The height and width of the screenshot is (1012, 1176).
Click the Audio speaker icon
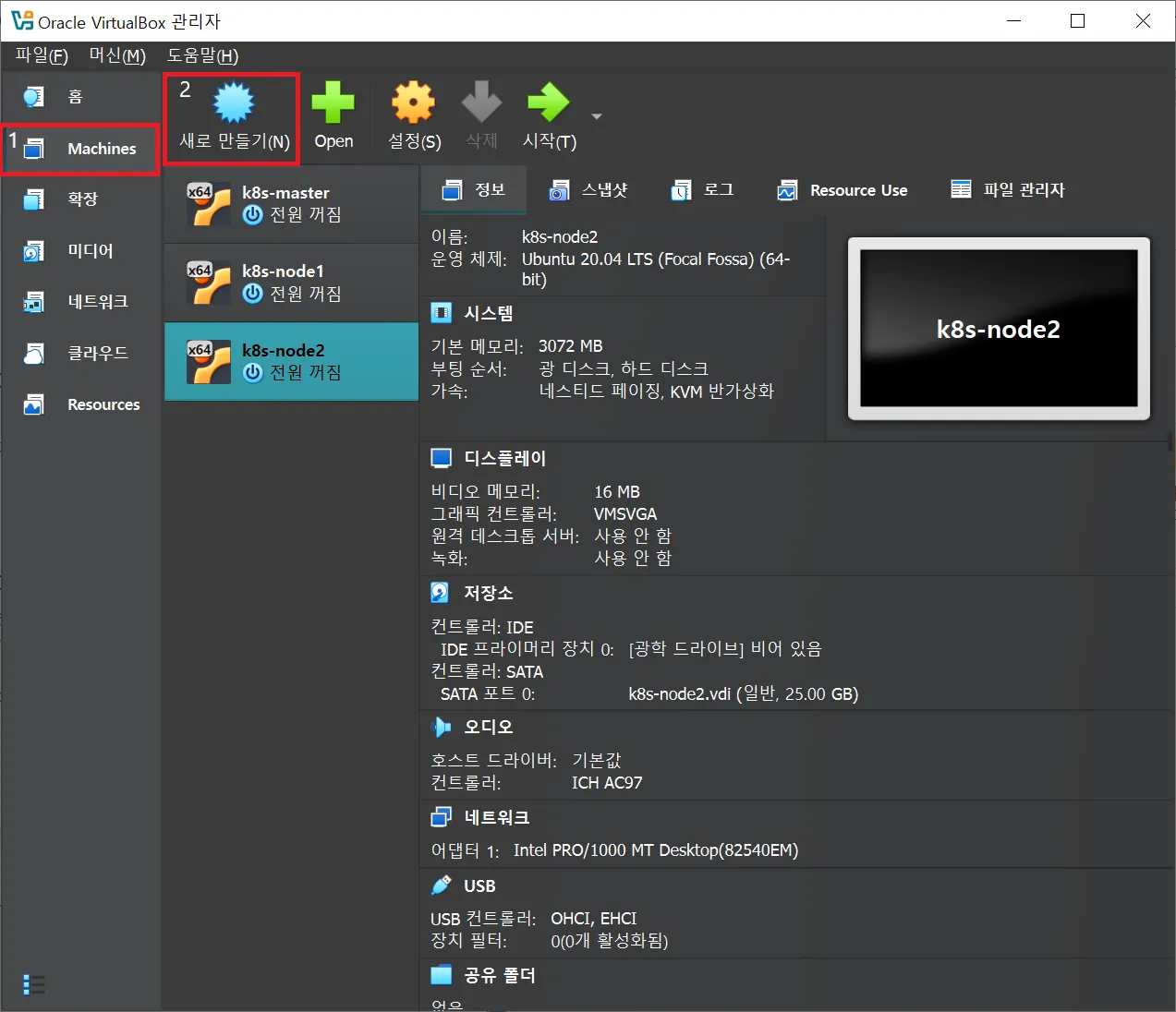coord(442,727)
